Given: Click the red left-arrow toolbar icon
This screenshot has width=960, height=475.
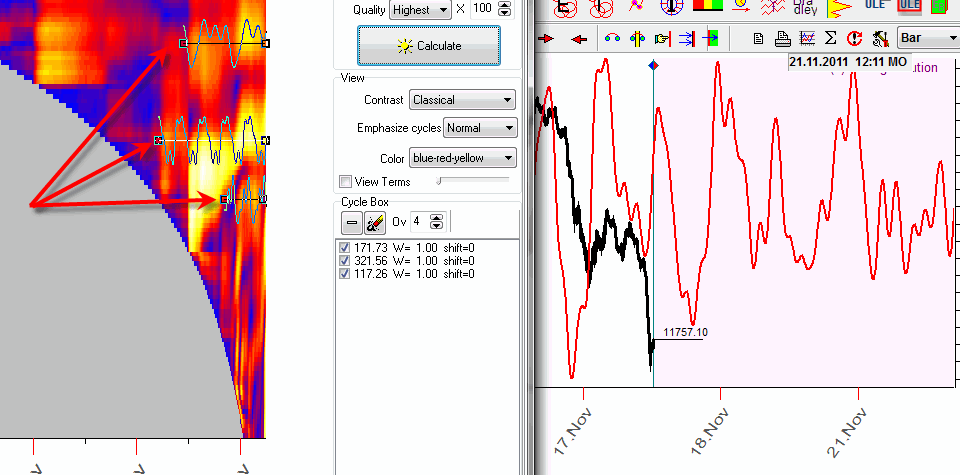Looking at the screenshot, I should pyautogui.click(x=578, y=39).
